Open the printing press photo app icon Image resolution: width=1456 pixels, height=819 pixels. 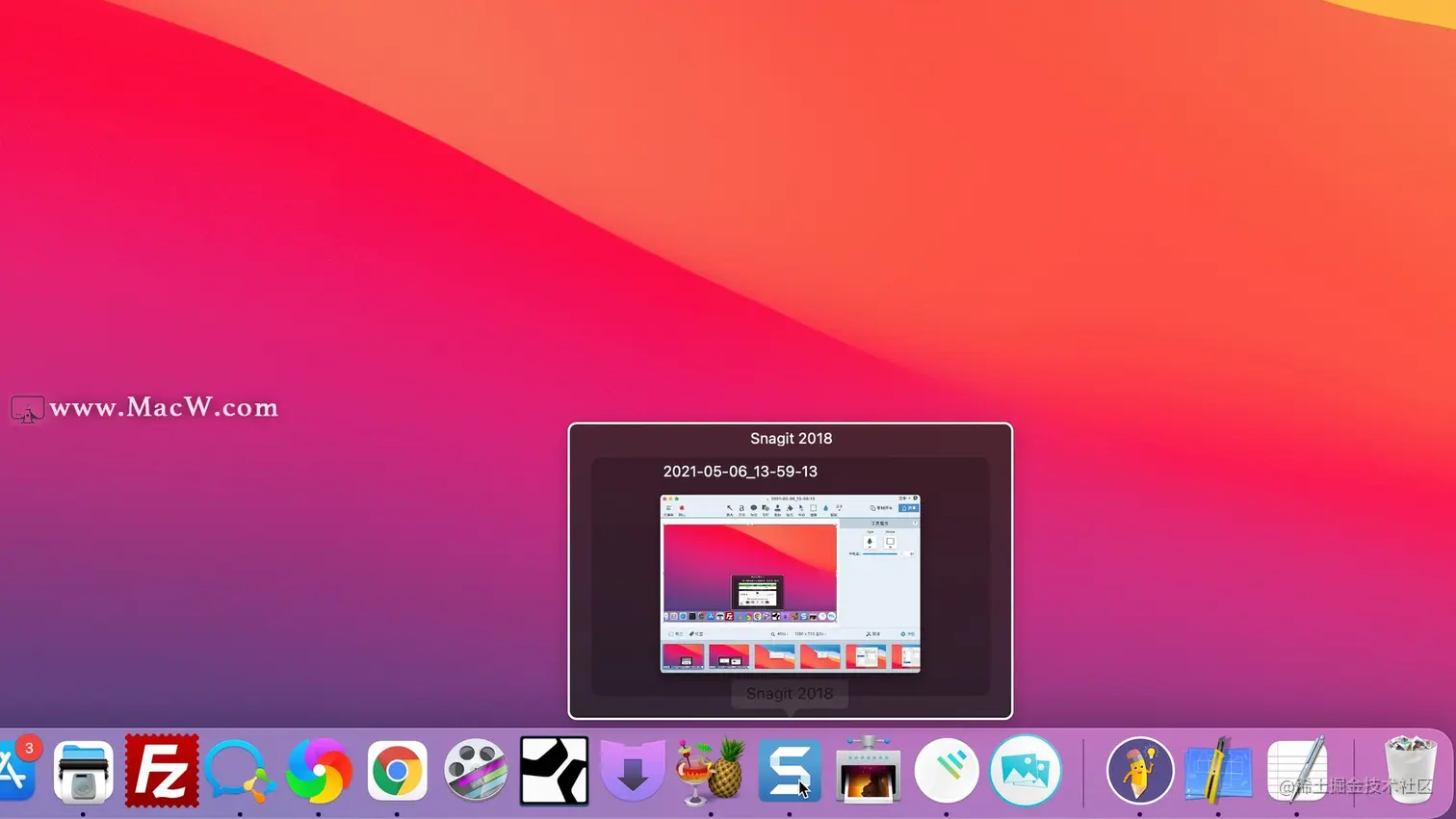click(x=868, y=770)
